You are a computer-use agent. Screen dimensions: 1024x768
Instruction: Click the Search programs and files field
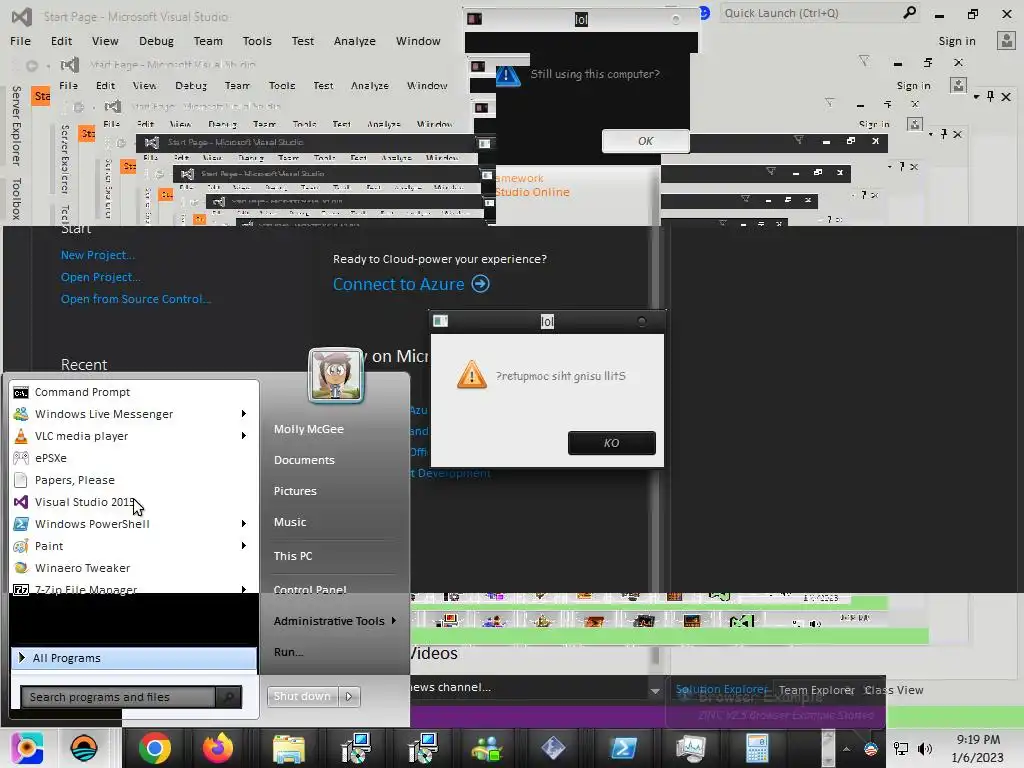click(x=118, y=697)
